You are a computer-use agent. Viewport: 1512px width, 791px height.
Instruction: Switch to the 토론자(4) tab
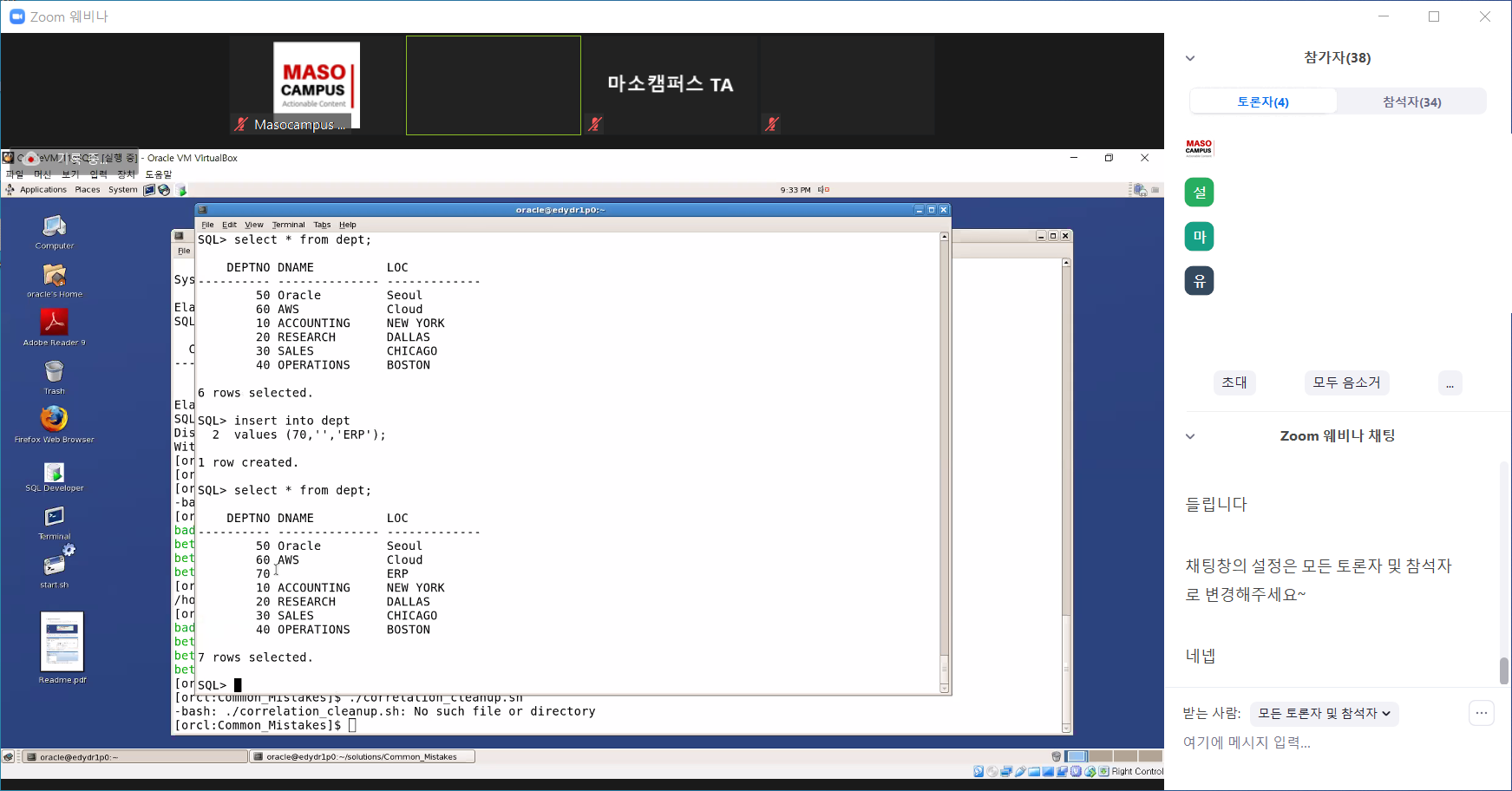coord(1262,101)
